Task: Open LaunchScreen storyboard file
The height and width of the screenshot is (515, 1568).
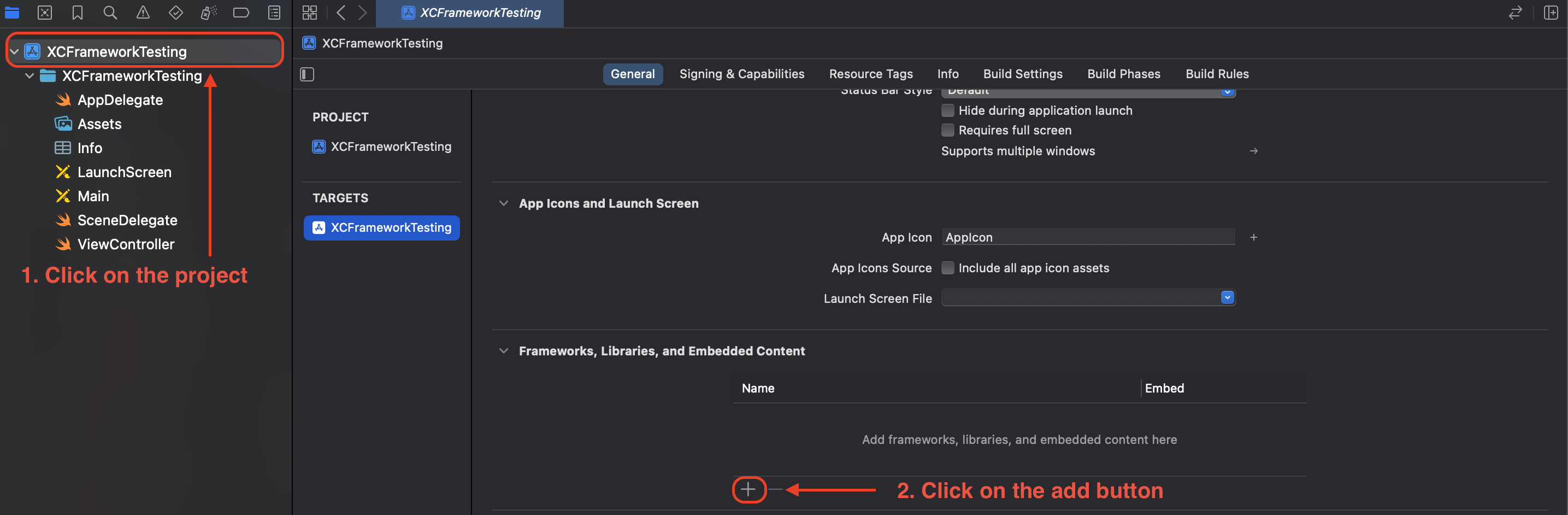Action: (124, 172)
